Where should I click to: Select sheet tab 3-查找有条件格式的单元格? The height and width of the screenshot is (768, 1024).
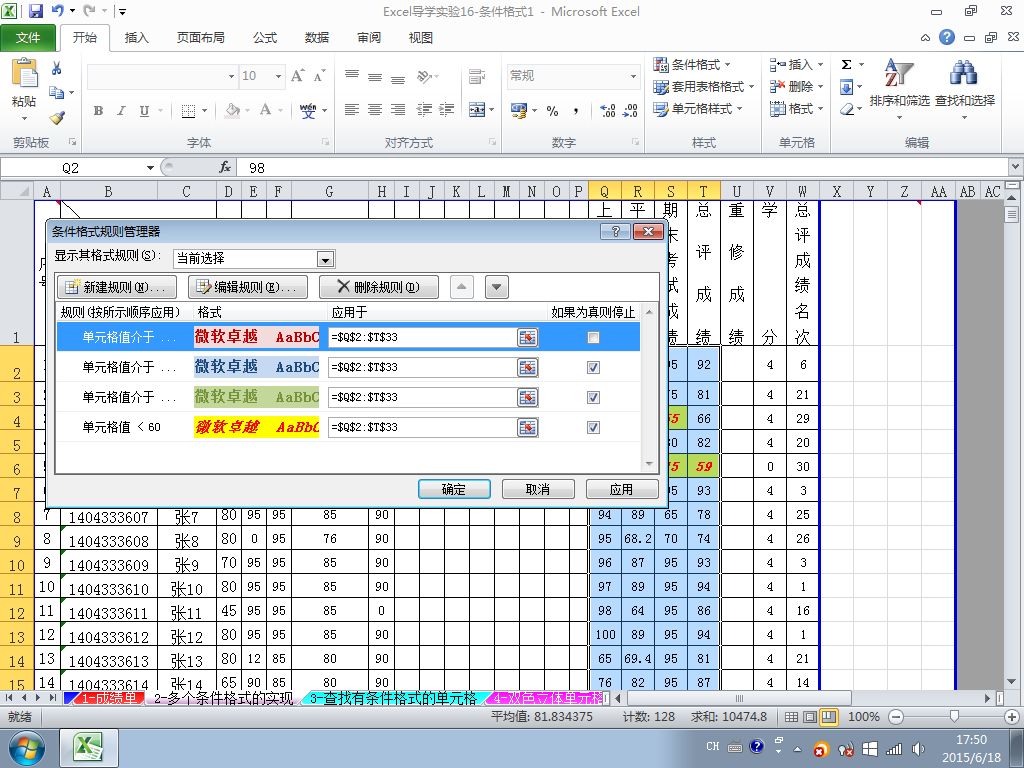394,698
